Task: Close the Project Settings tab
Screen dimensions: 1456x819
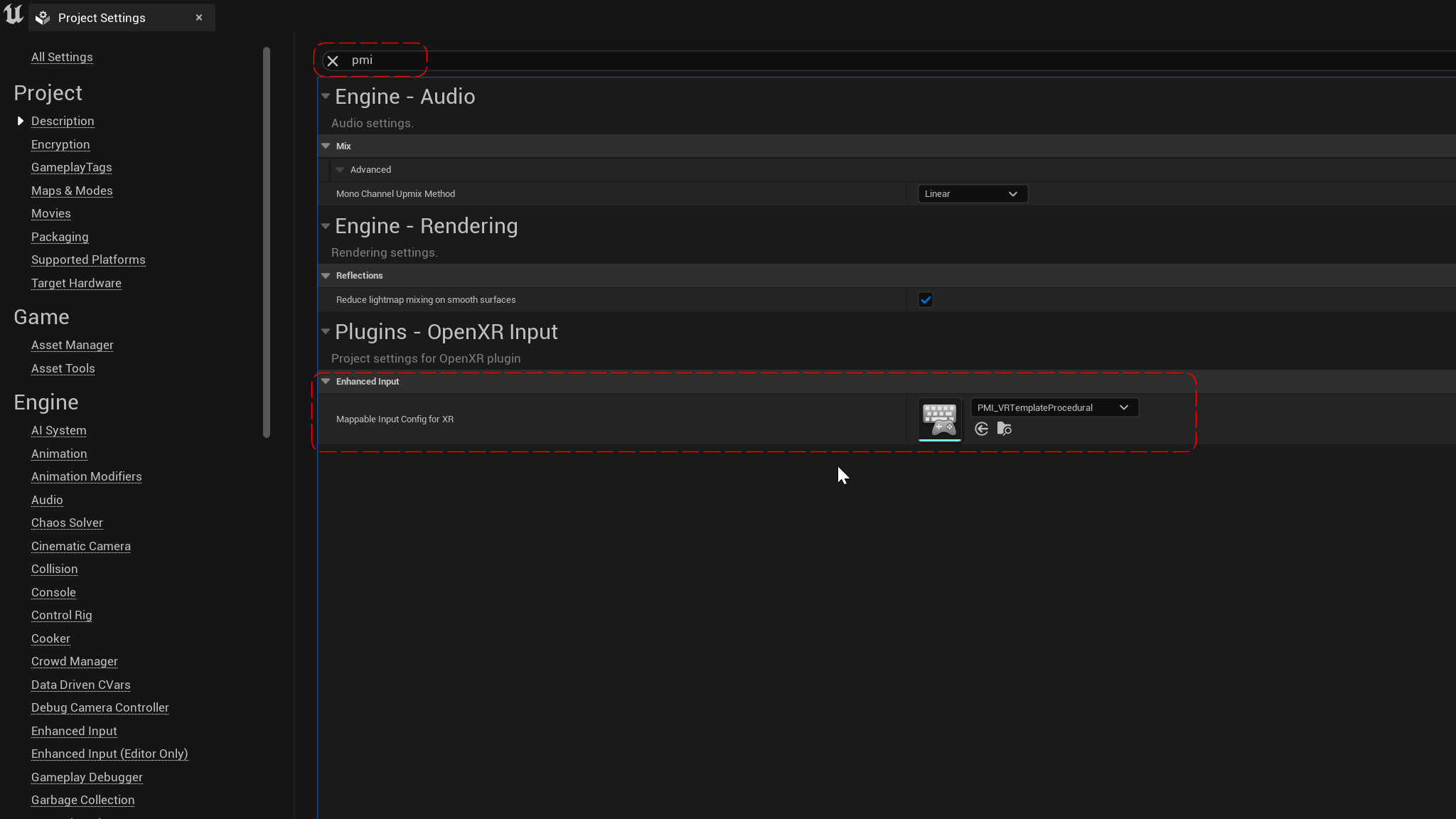Action: 199,18
